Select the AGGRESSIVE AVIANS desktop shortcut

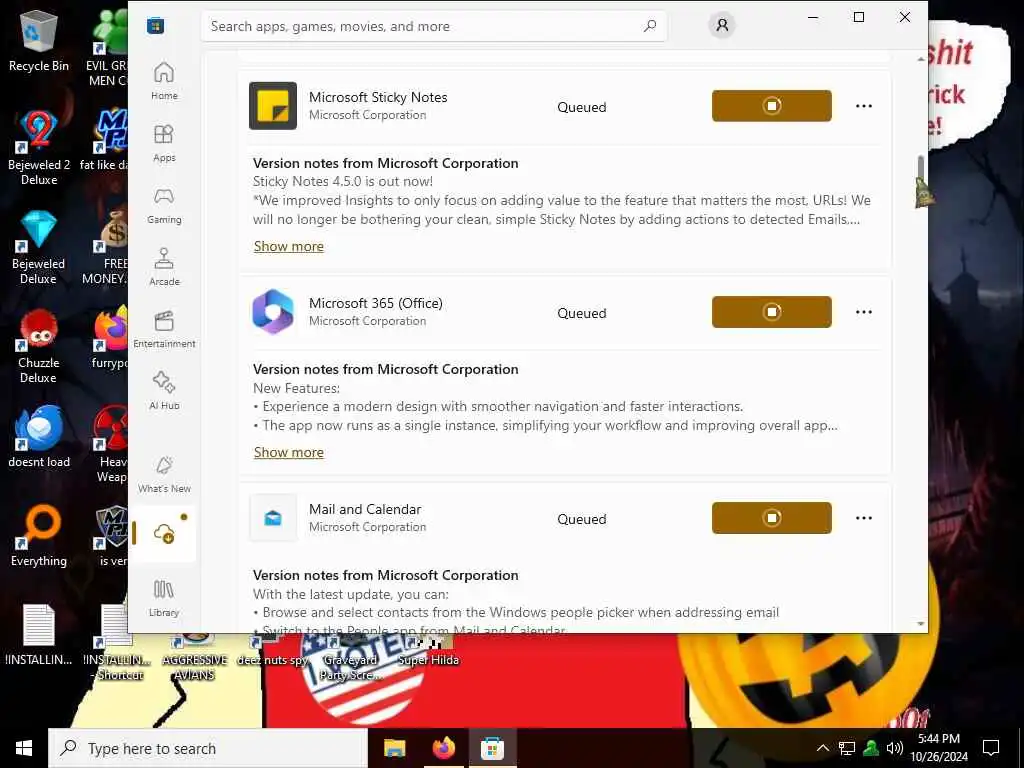[195, 658]
